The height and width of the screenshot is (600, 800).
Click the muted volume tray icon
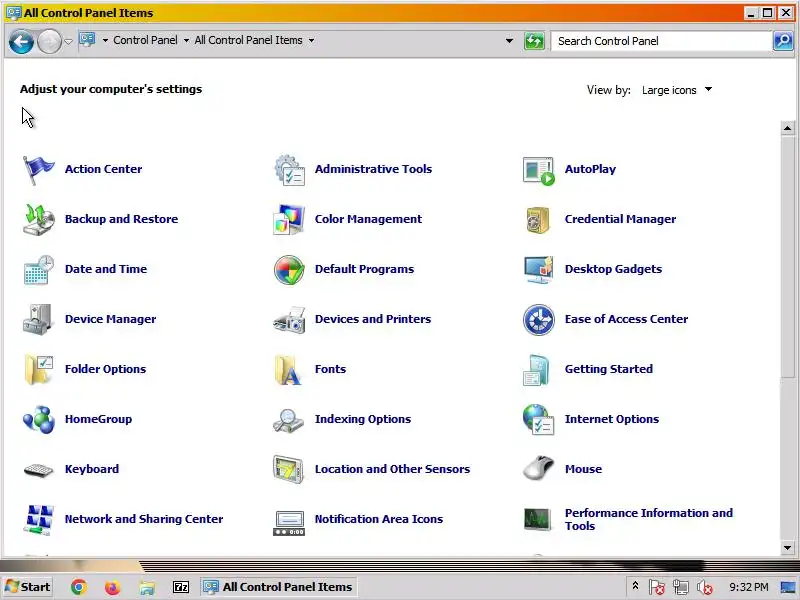tap(705, 587)
